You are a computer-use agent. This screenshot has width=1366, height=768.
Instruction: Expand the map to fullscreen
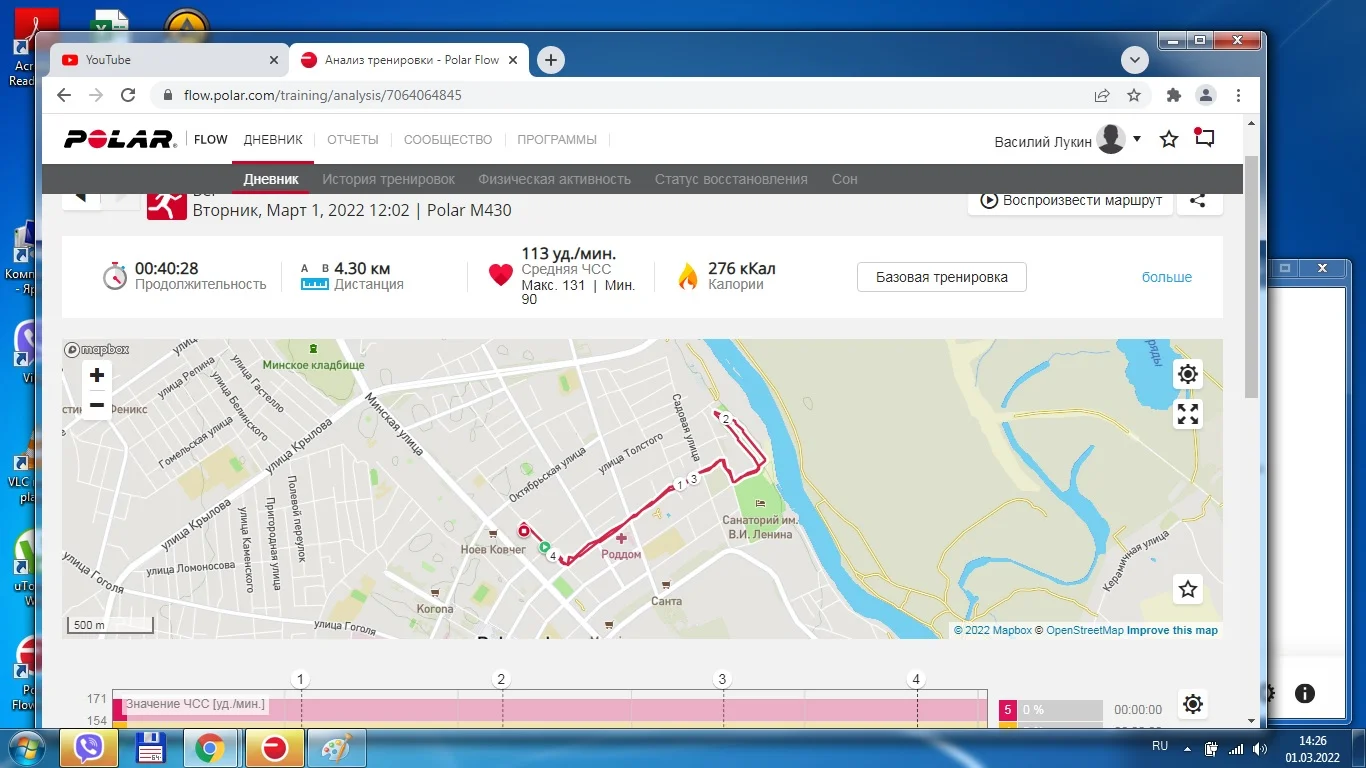1188,415
